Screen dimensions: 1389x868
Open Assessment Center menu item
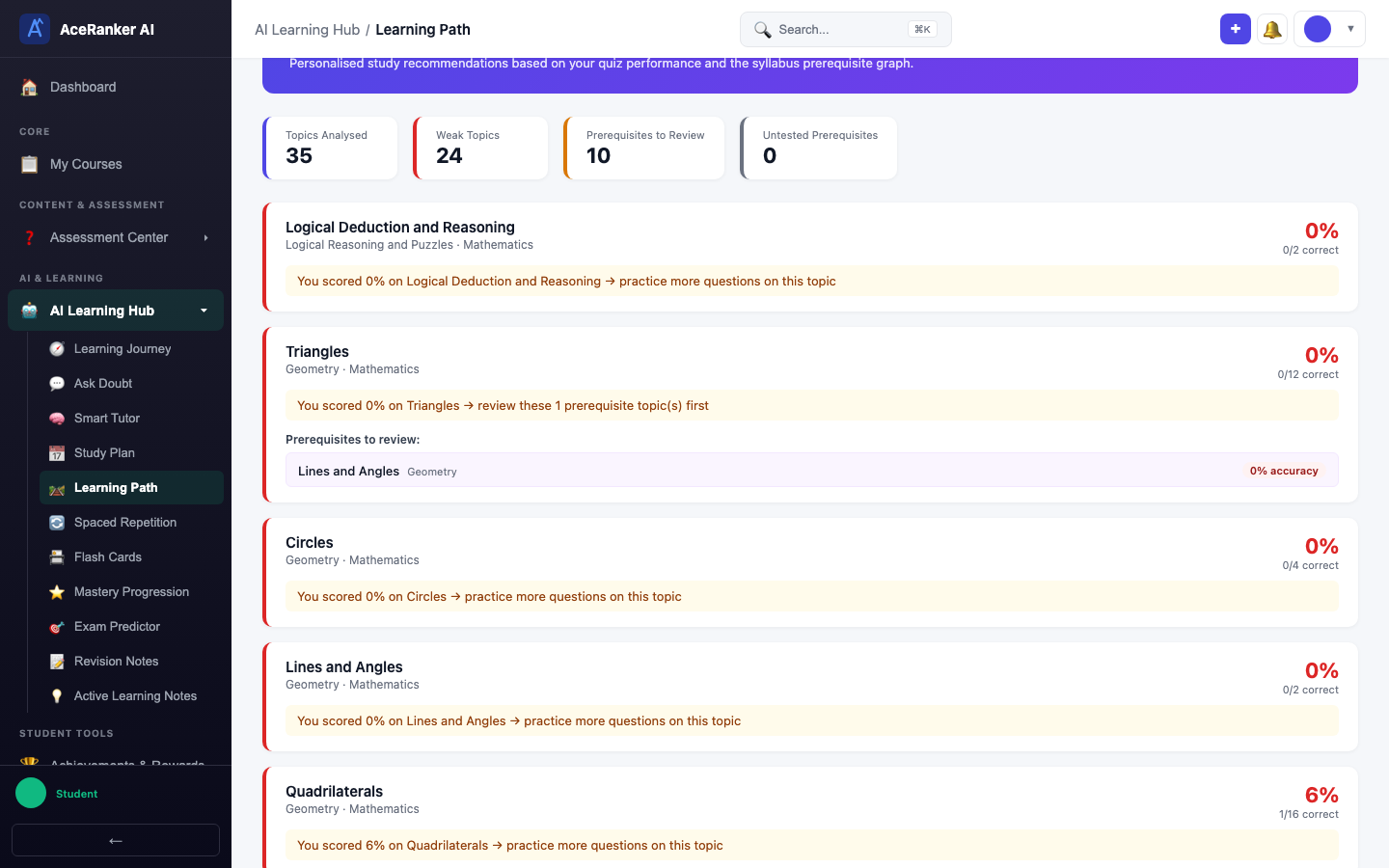click(116, 237)
